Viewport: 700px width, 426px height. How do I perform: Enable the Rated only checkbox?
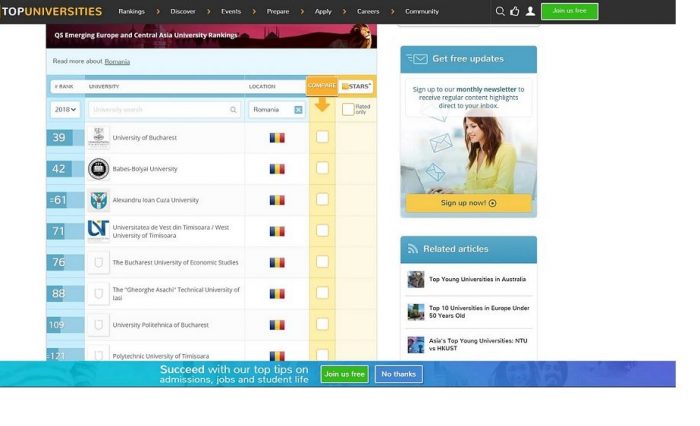pos(348,109)
